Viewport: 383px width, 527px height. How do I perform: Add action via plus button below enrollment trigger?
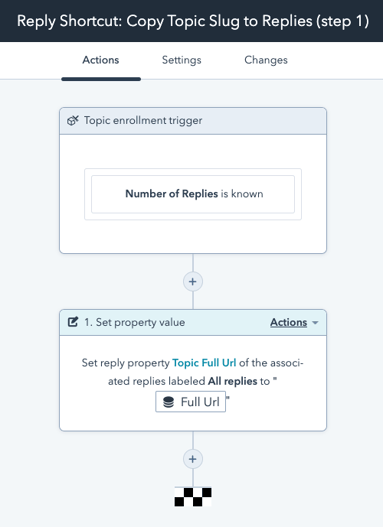pyautogui.click(x=193, y=282)
